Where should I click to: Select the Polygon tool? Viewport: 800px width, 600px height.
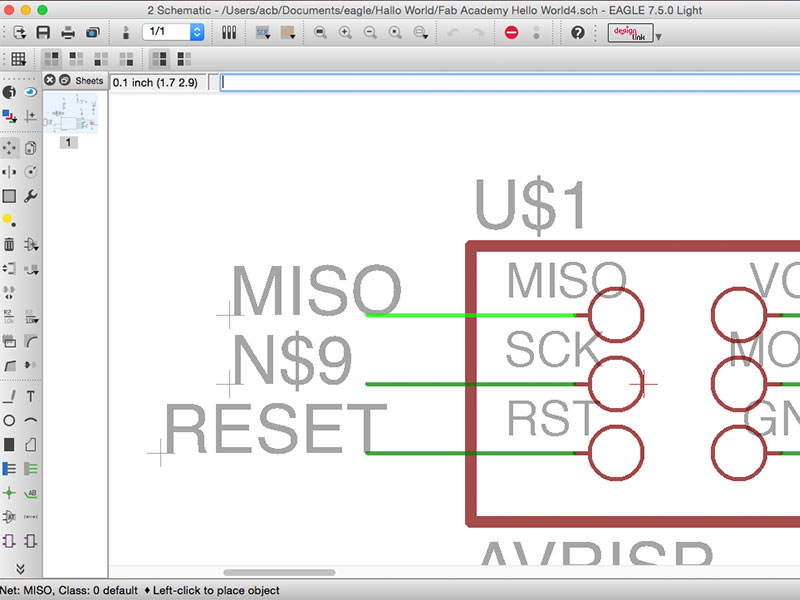coord(31,444)
